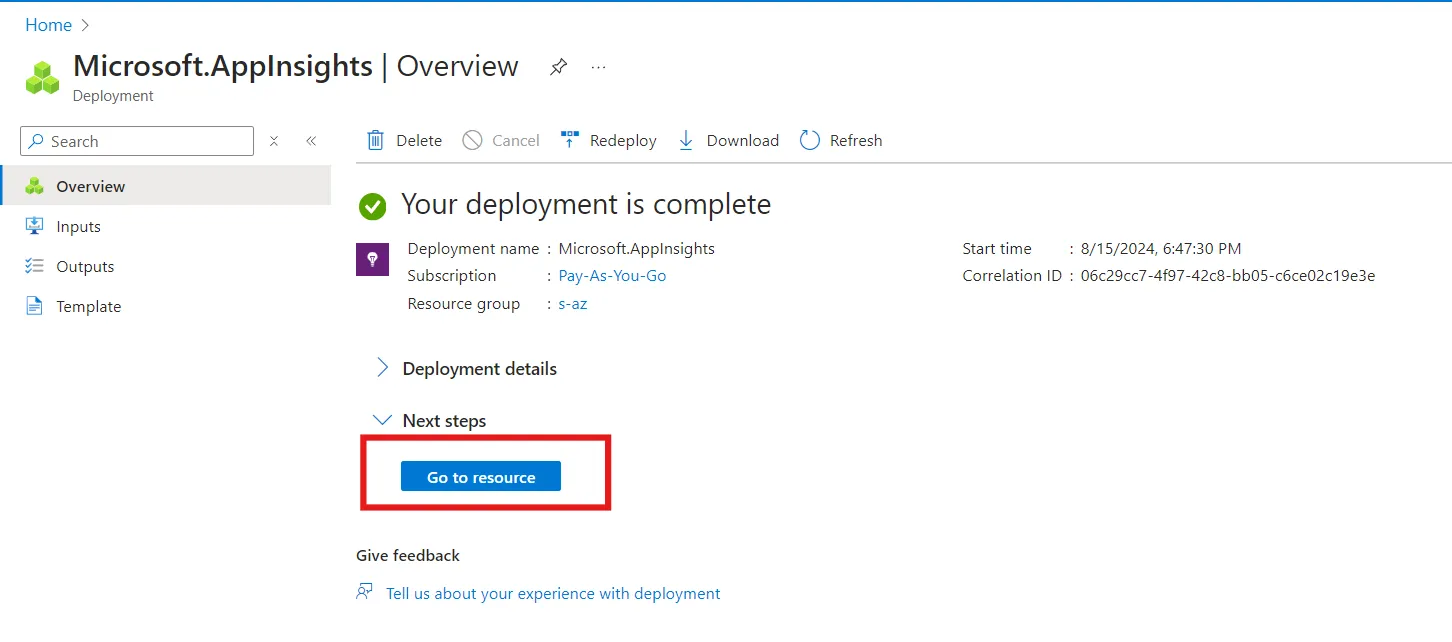Collapse the left sidebar panel

pos(311,141)
